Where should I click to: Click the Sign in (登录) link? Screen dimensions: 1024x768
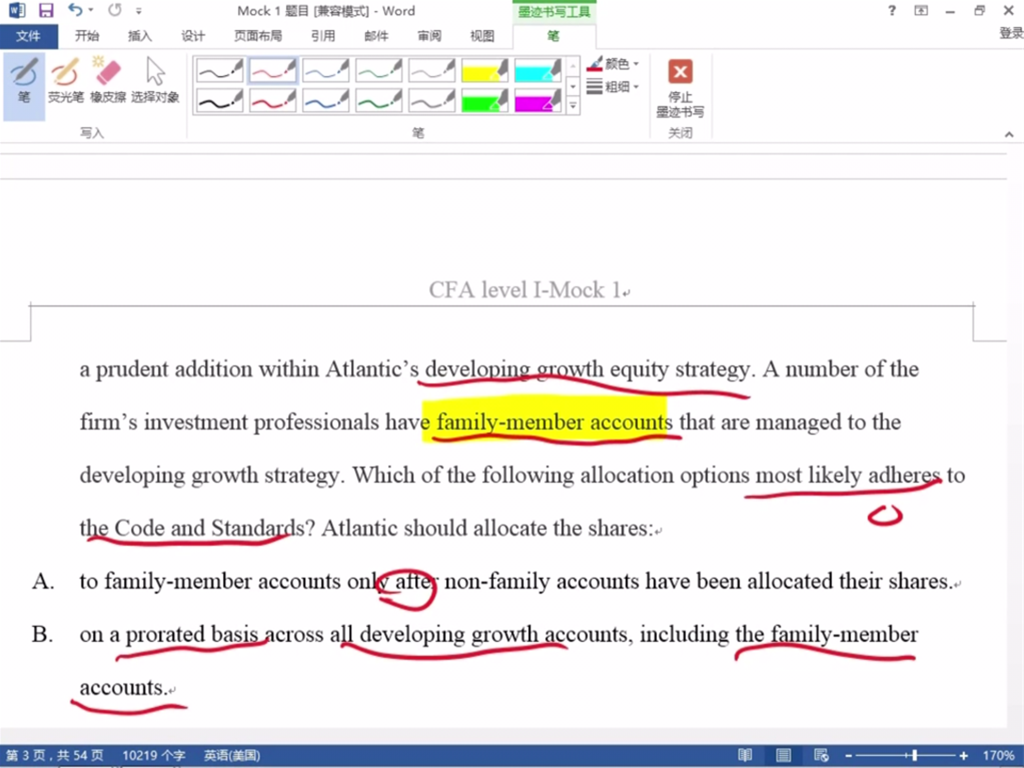pyautogui.click(x=1010, y=33)
